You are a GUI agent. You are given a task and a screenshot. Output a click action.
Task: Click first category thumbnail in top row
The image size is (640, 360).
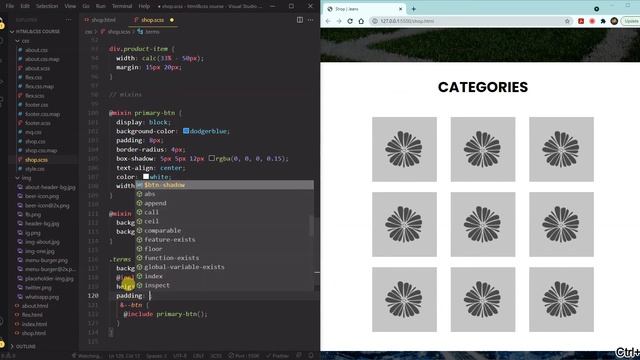click(404, 149)
